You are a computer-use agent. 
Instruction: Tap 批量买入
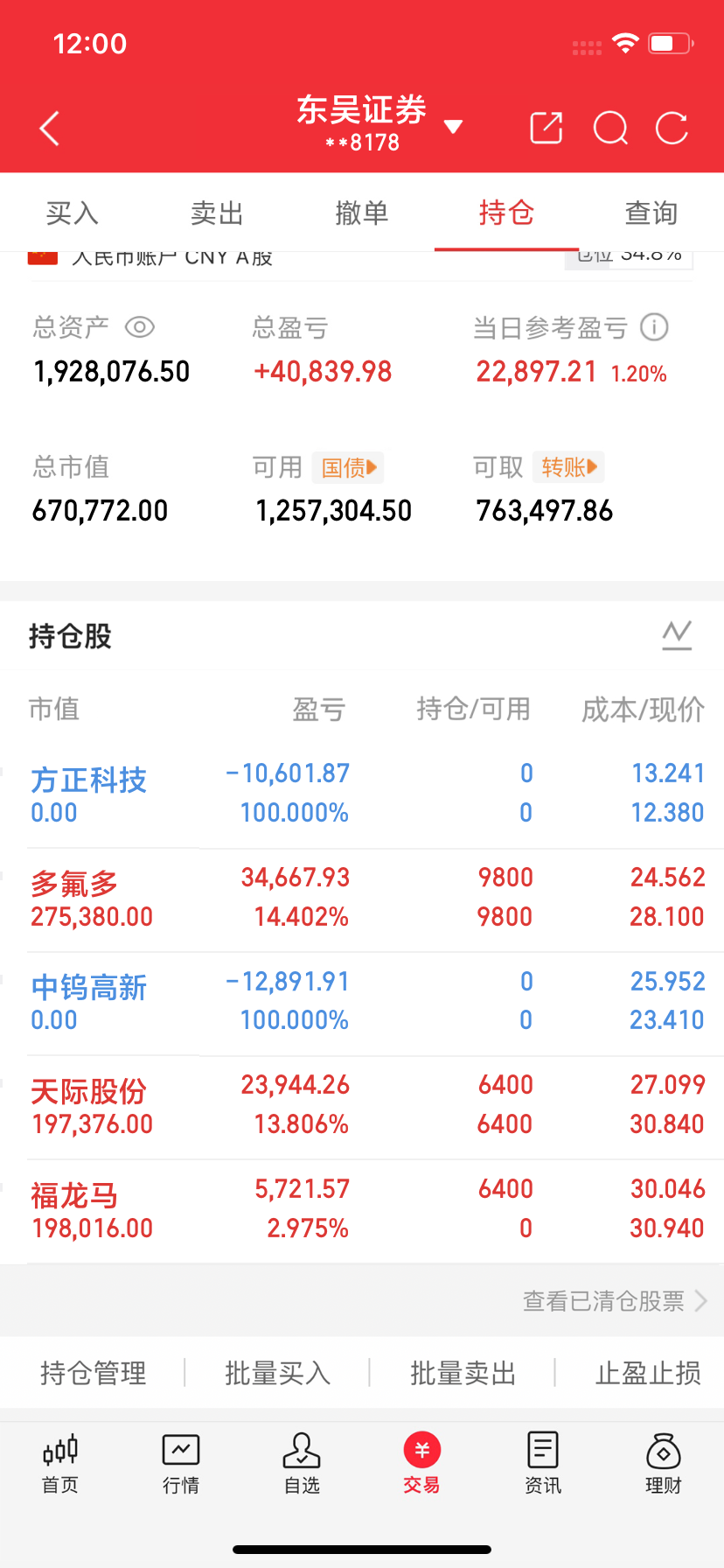[x=278, y=1373]
